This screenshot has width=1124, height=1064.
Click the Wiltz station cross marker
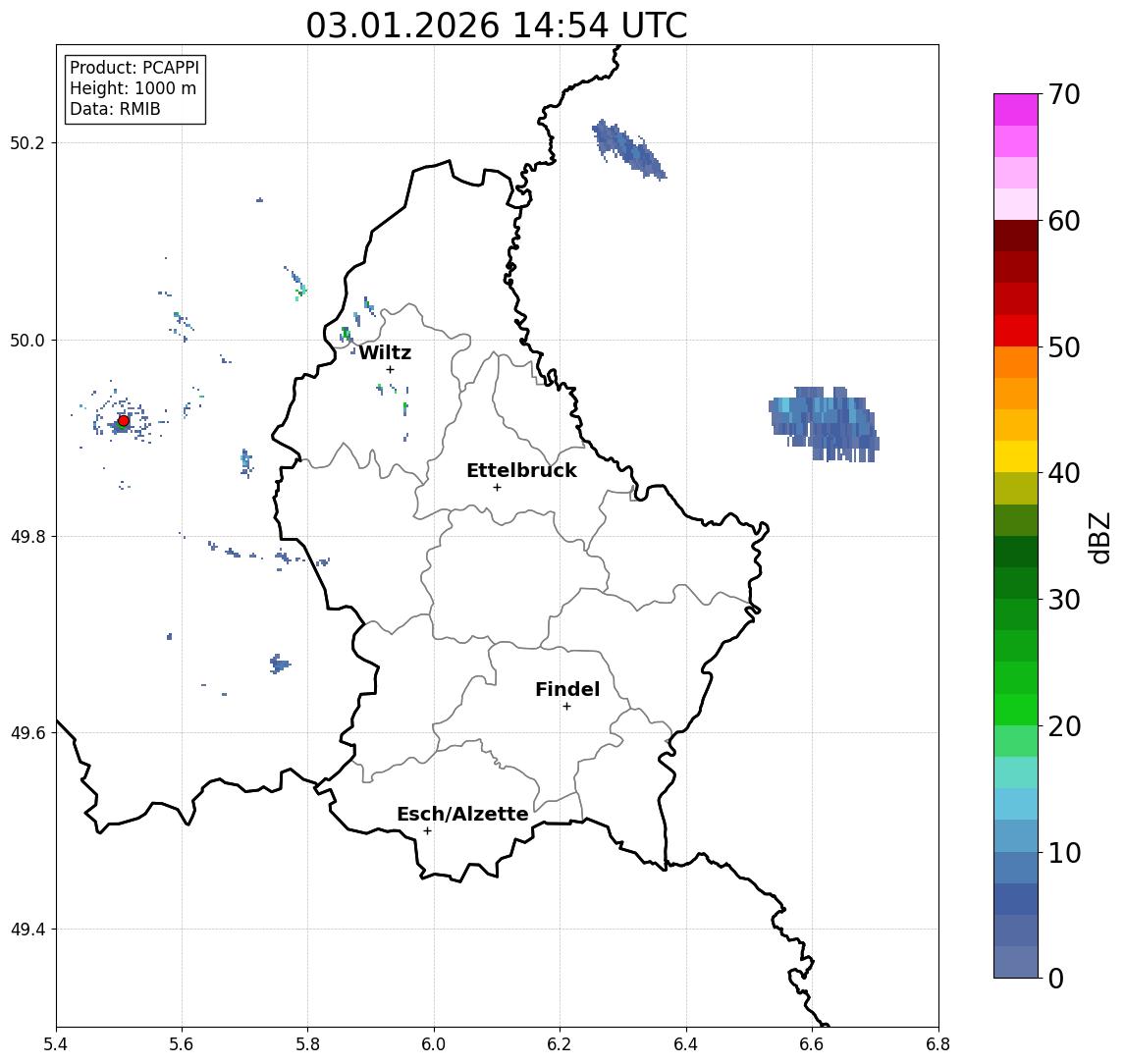(390, 369)
